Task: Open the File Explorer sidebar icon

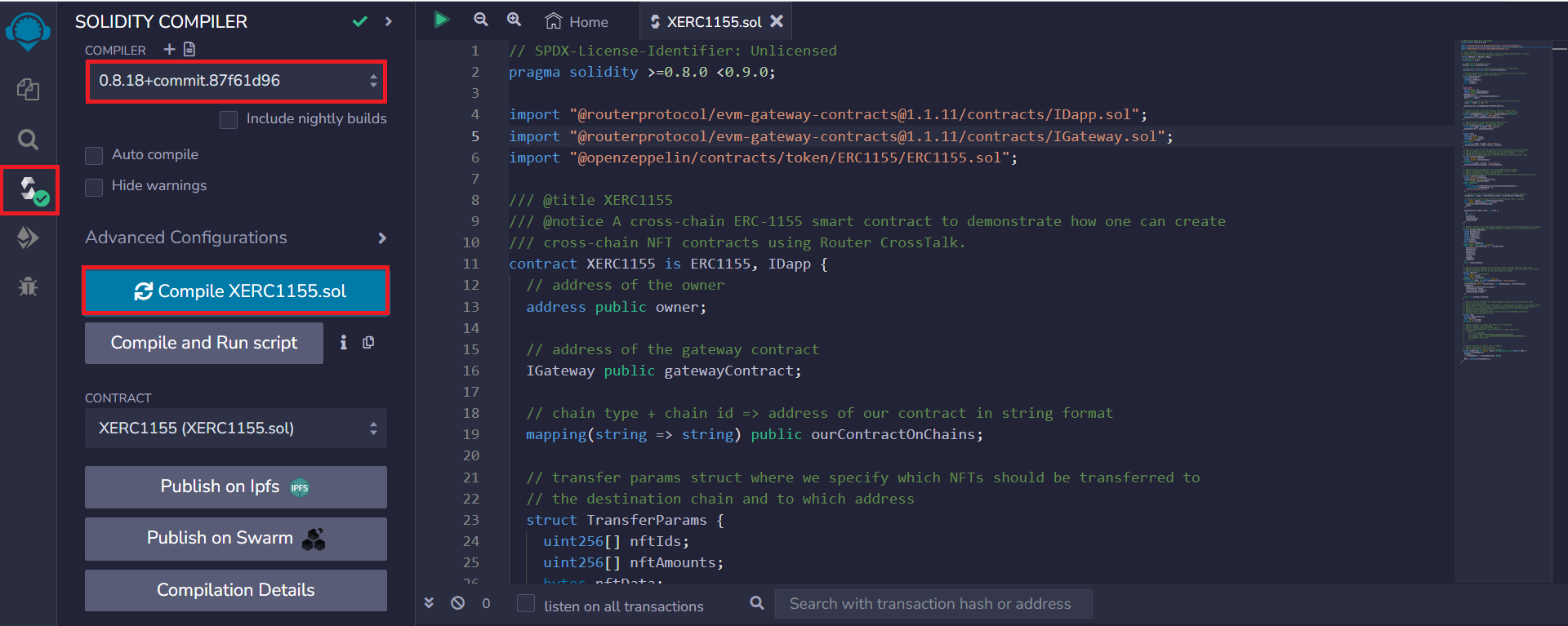Action: pos(28,89)
